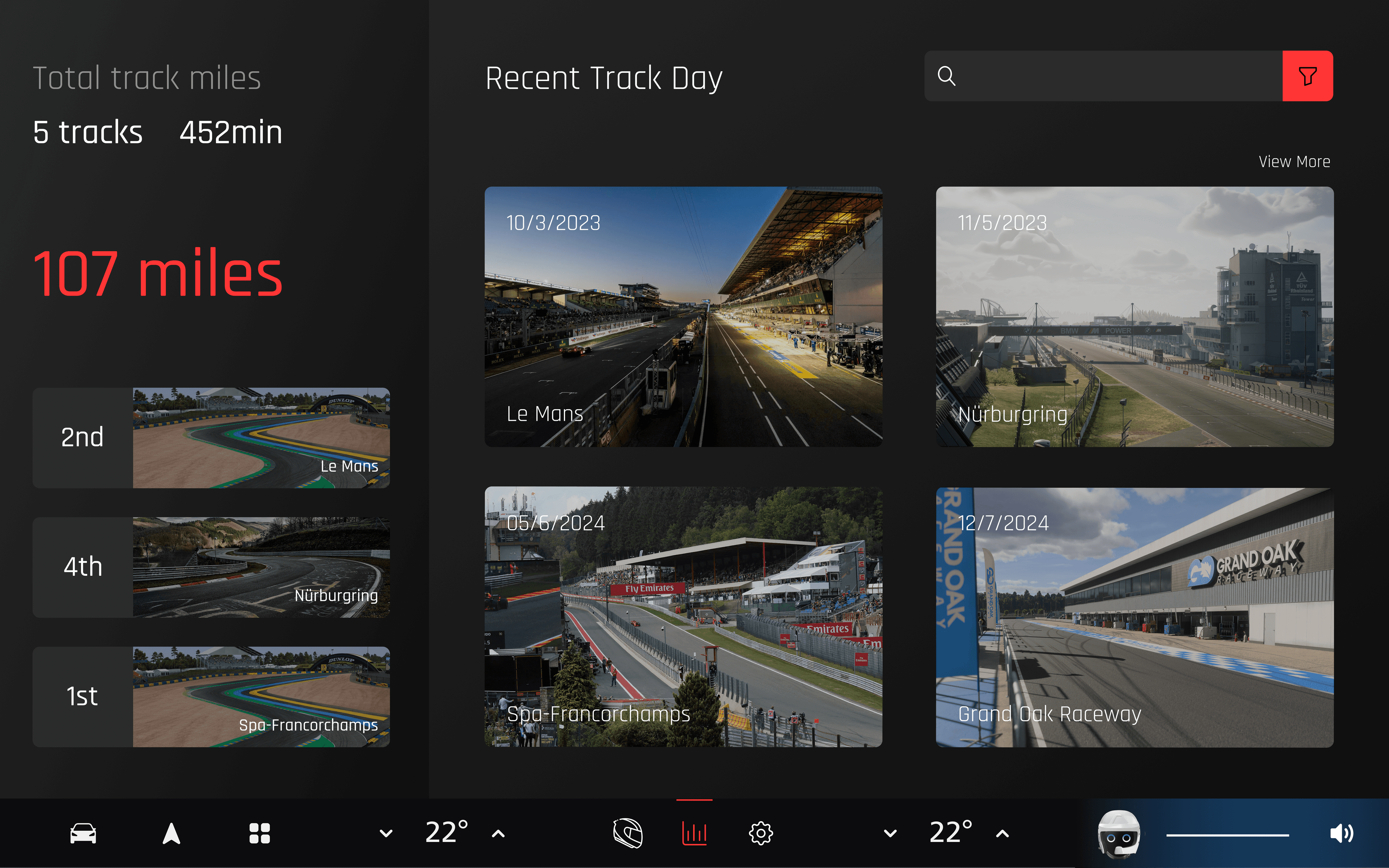Mute using the speaker volume icon
The height and width of the screenshot is (868, 1389).
(1342, 833)
